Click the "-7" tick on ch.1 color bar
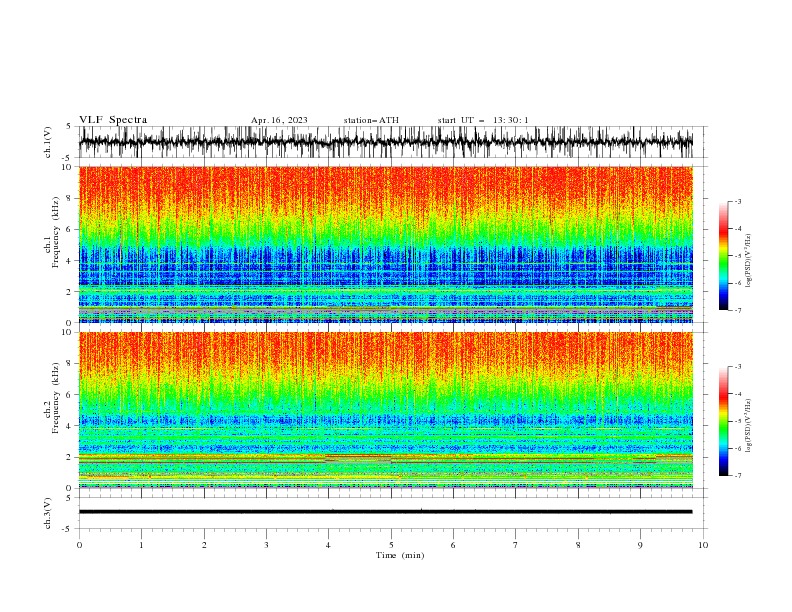Screen dimensions: 792x612 tap(738, 310)
